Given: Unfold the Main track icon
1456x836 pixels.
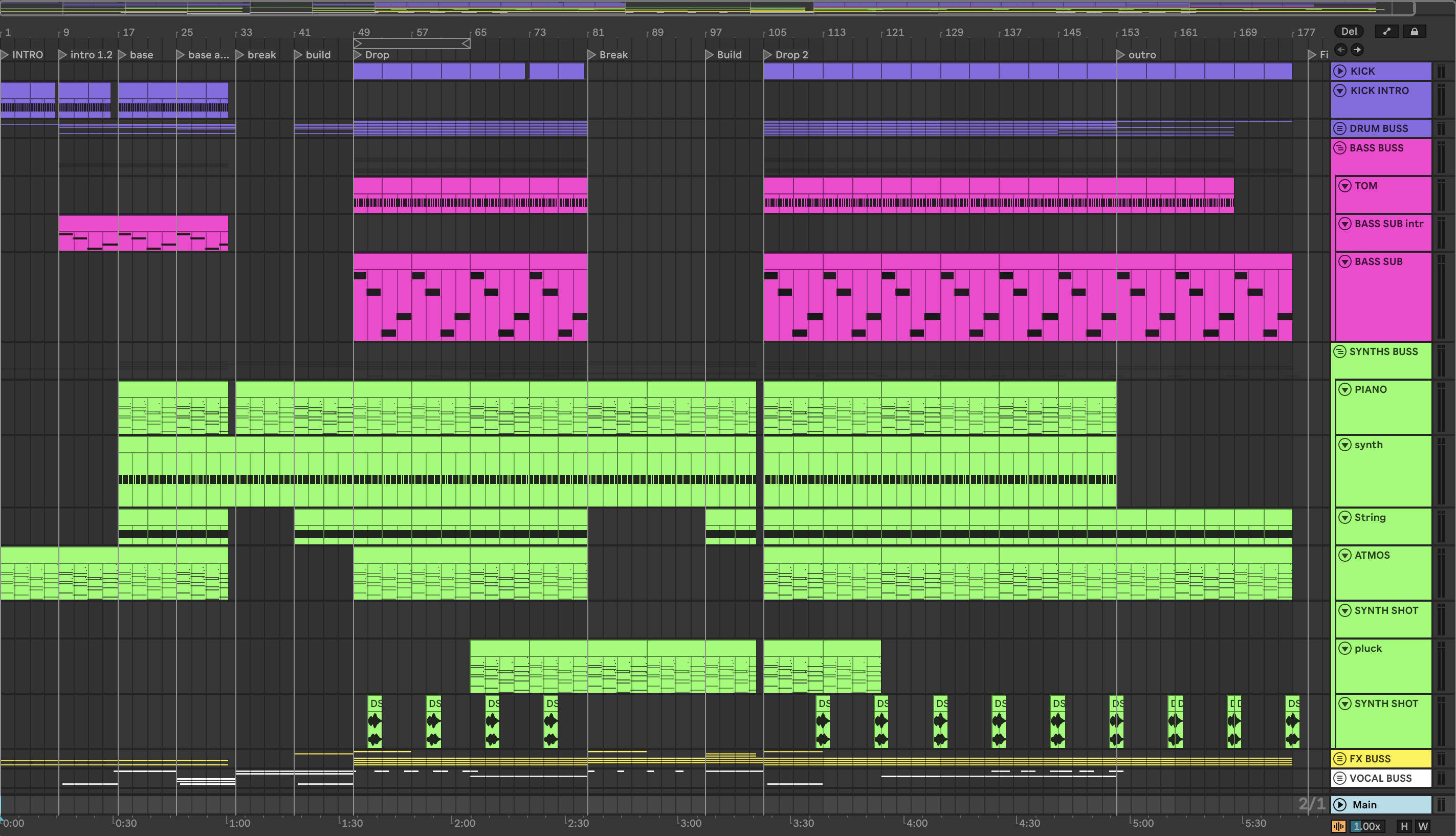Looking at the screenshot, I should click(1340, 804).
